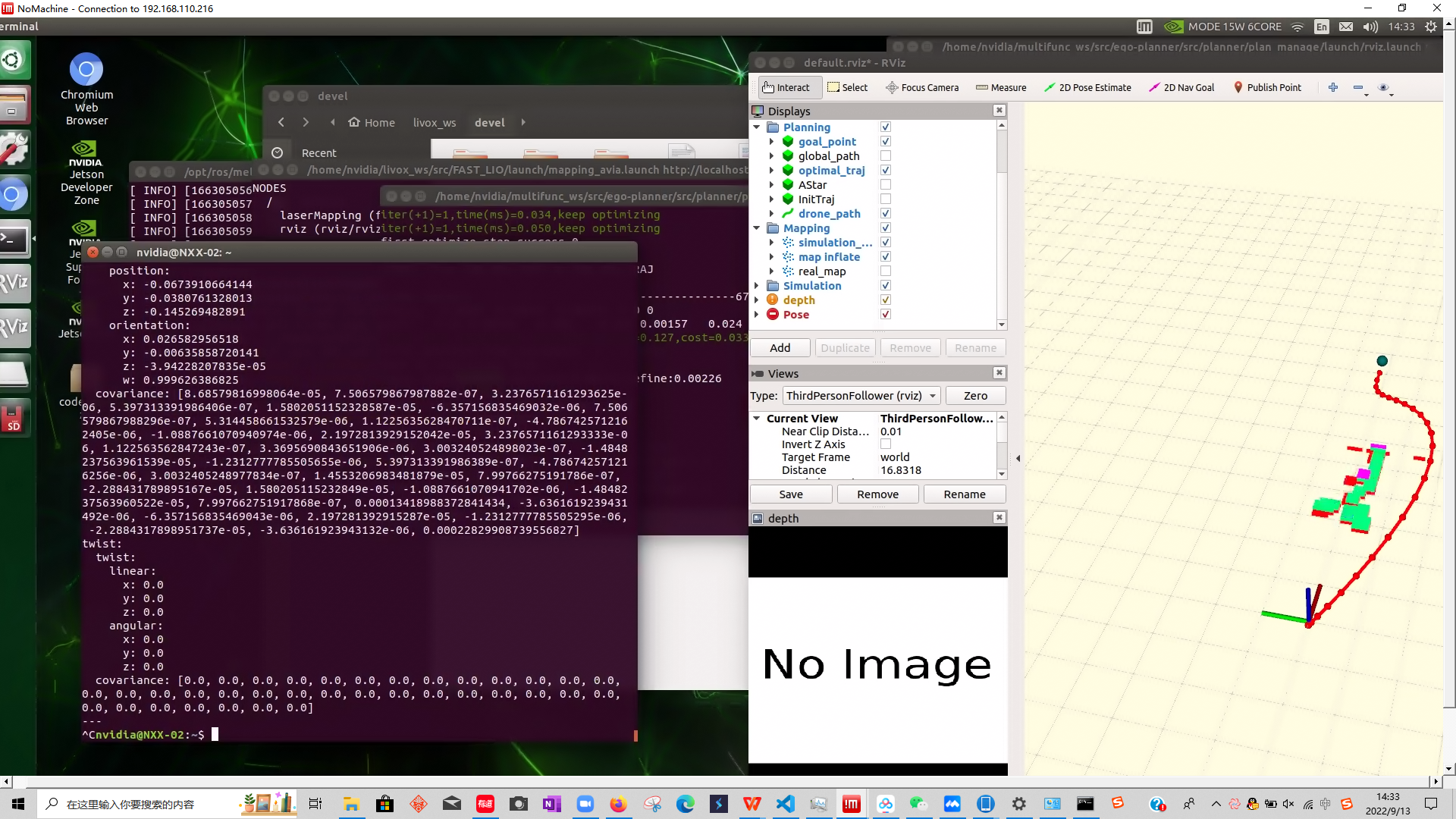The height and width of the screenshot is (819, 1456).
Task: Expand the Pose display item
Action: click(757, 315)
